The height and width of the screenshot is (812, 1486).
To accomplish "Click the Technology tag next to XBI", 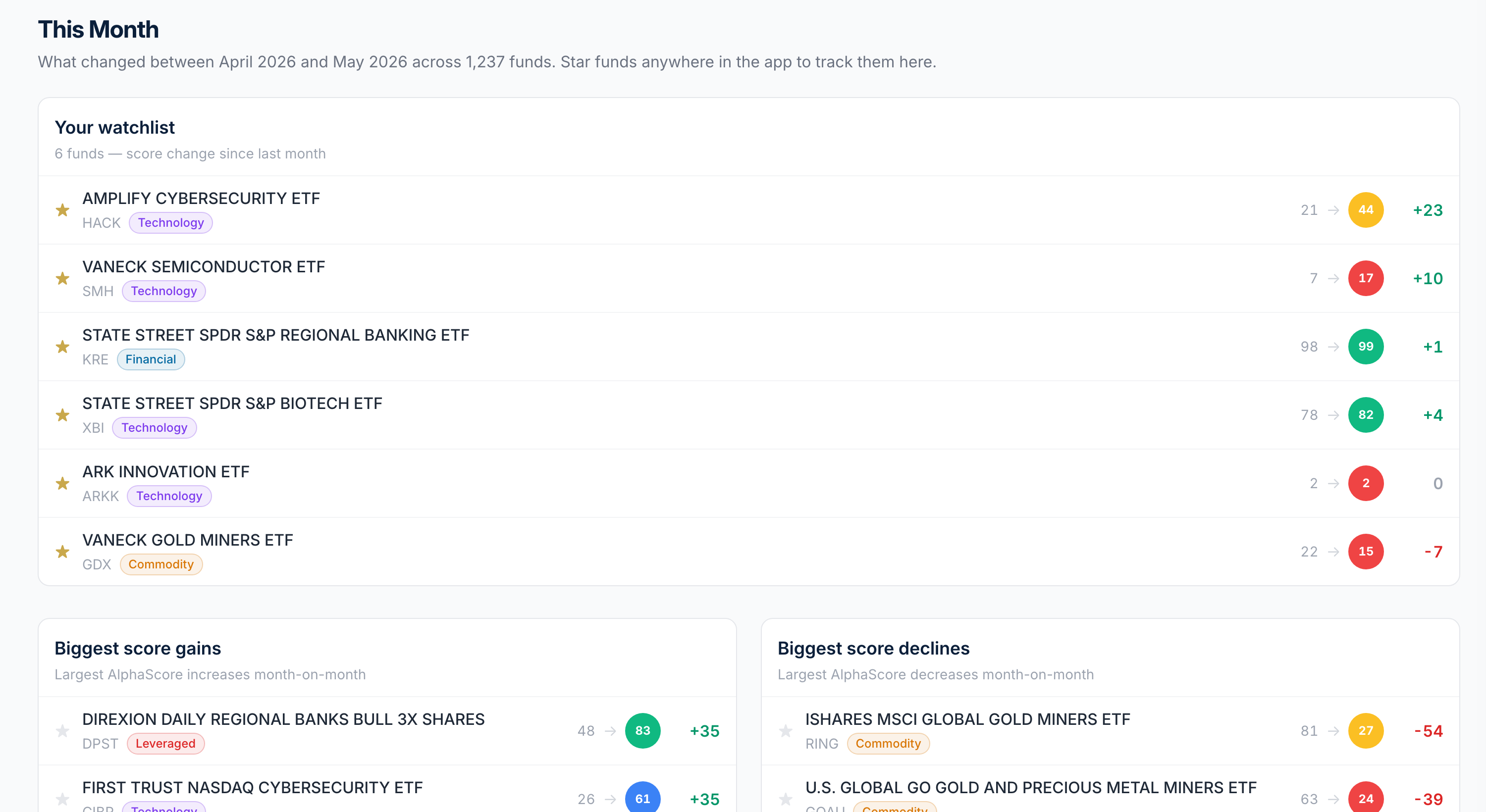I will [x=154, y=428].
